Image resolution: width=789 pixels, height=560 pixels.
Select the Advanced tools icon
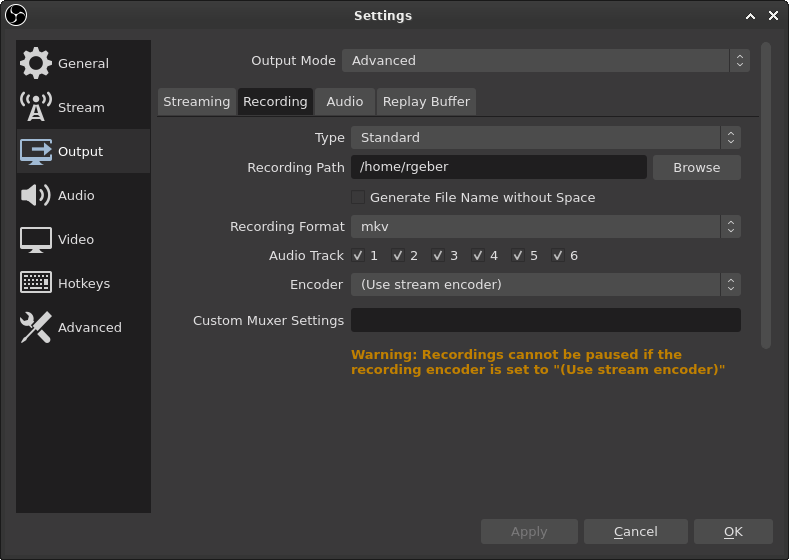(x=36, y=327)
